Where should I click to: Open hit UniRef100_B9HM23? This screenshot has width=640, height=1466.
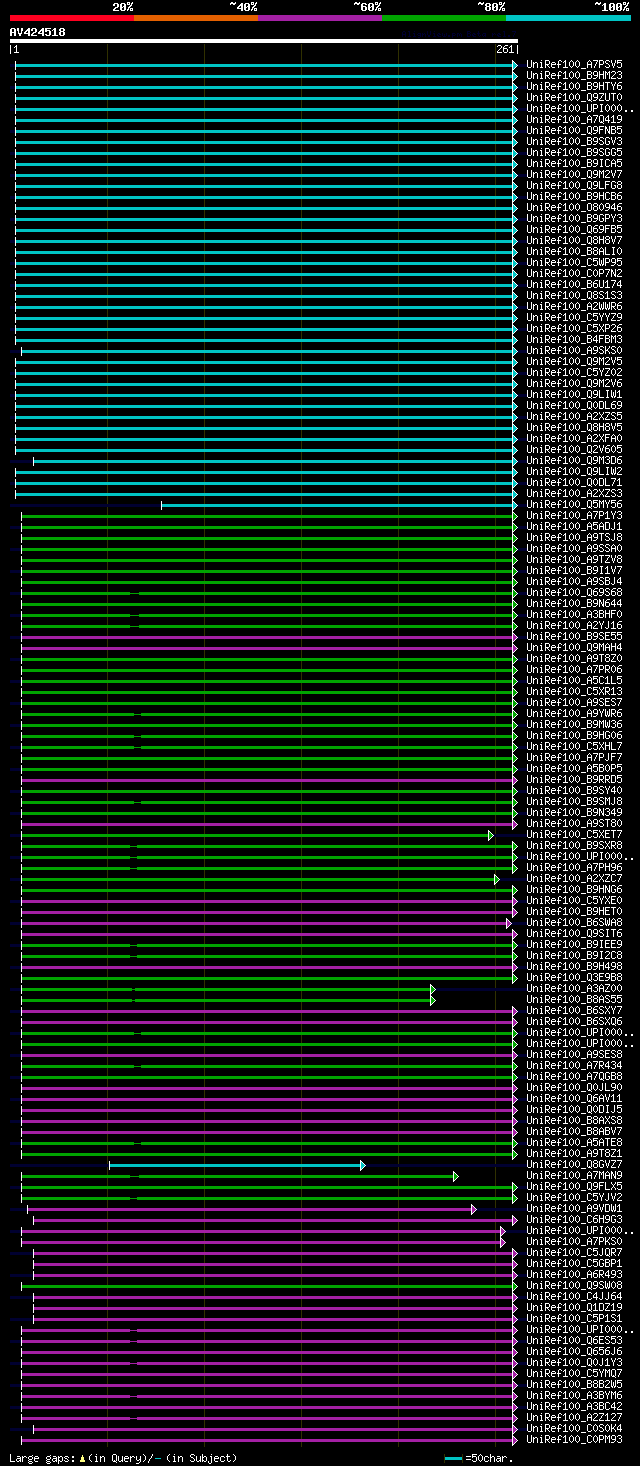click(574, 75)
